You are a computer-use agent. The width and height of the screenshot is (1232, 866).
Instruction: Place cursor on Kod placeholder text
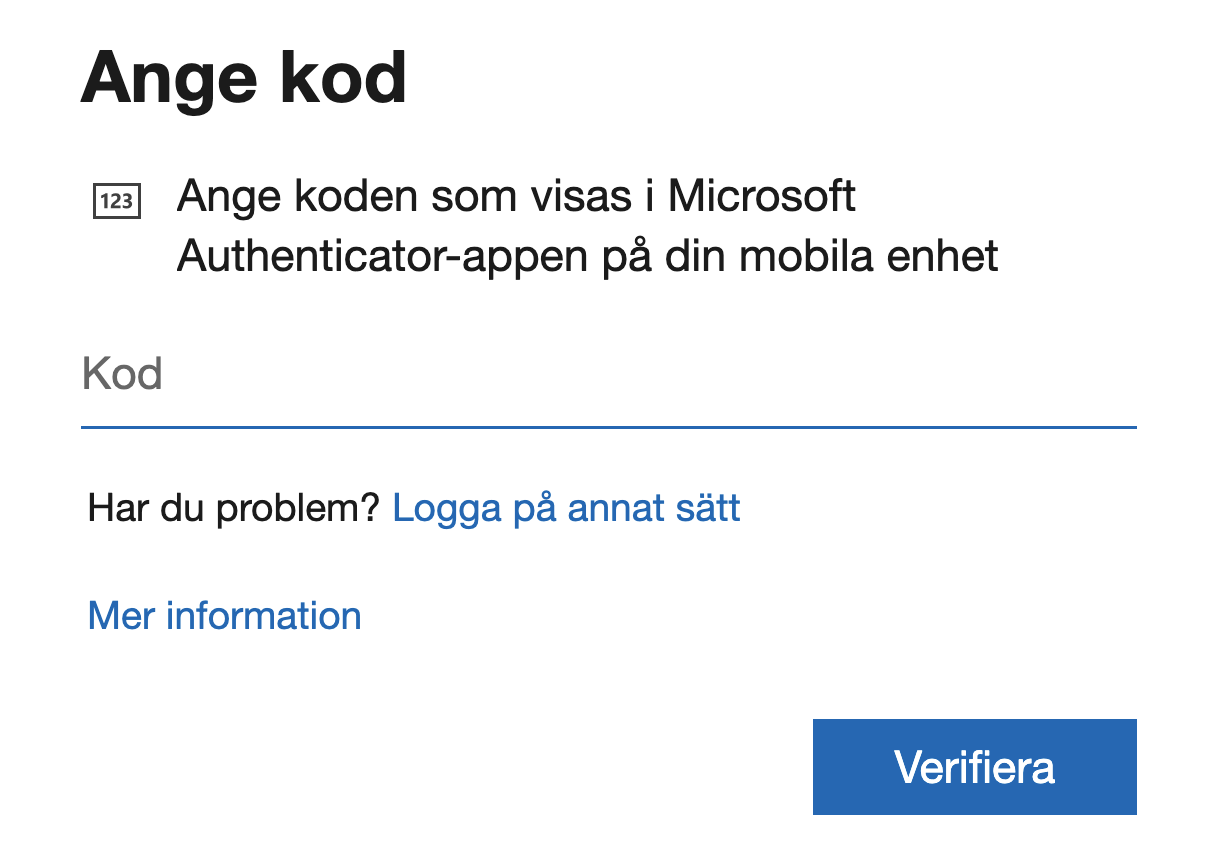click(x=122, y=375)
